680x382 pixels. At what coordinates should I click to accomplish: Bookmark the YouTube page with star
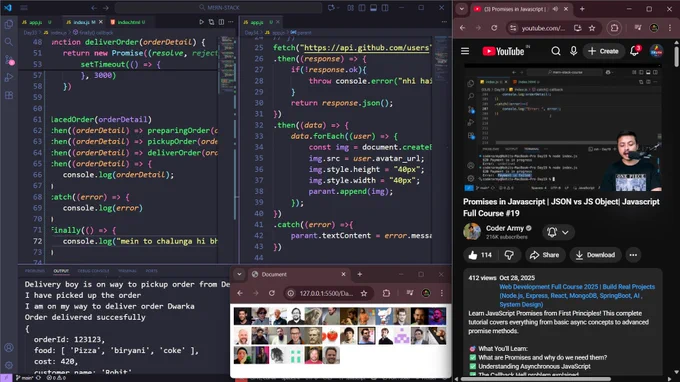592,28
